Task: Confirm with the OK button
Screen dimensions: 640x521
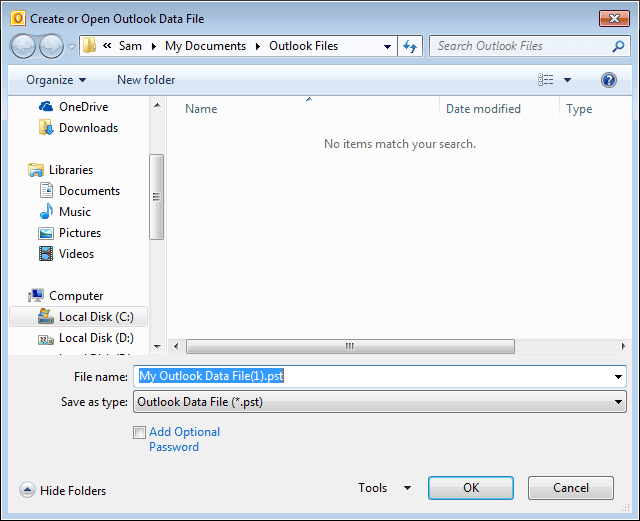Action: pos(471,488)
